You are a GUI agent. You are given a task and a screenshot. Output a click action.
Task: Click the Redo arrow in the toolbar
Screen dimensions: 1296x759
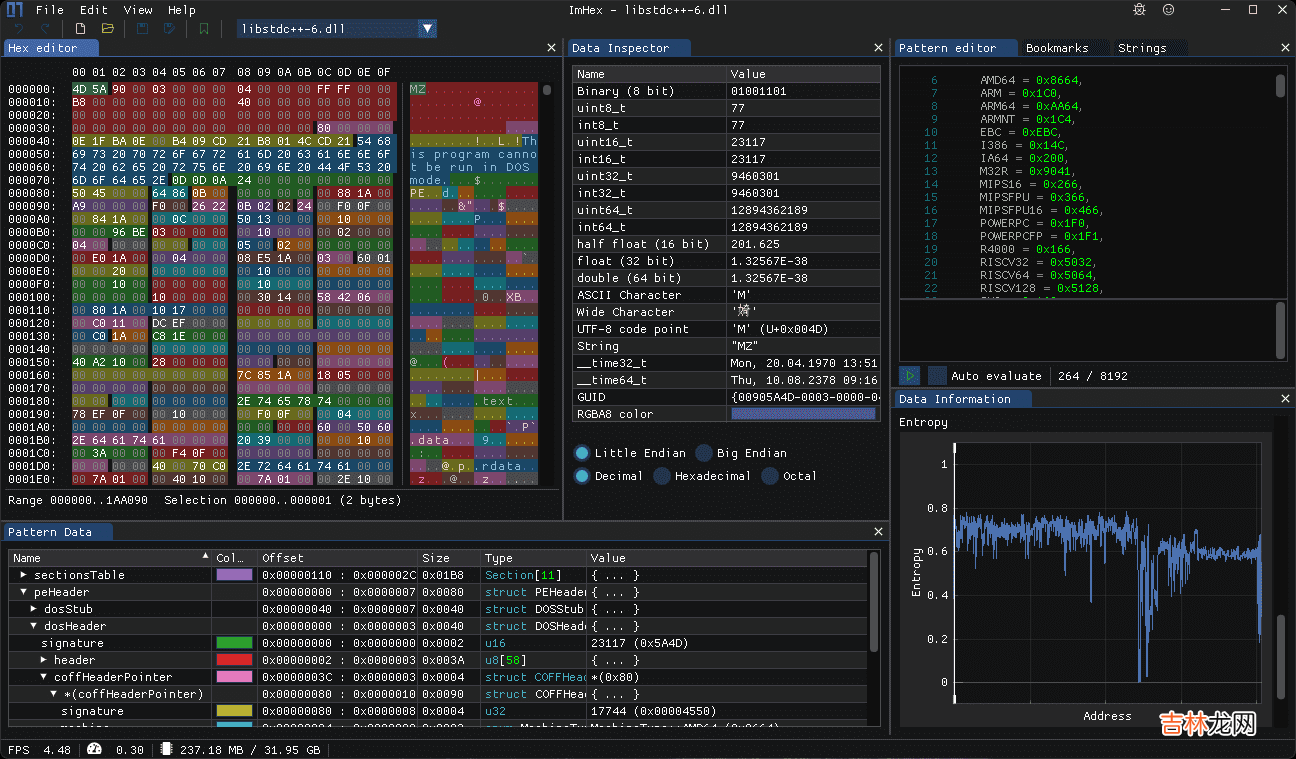pos(44,29)
